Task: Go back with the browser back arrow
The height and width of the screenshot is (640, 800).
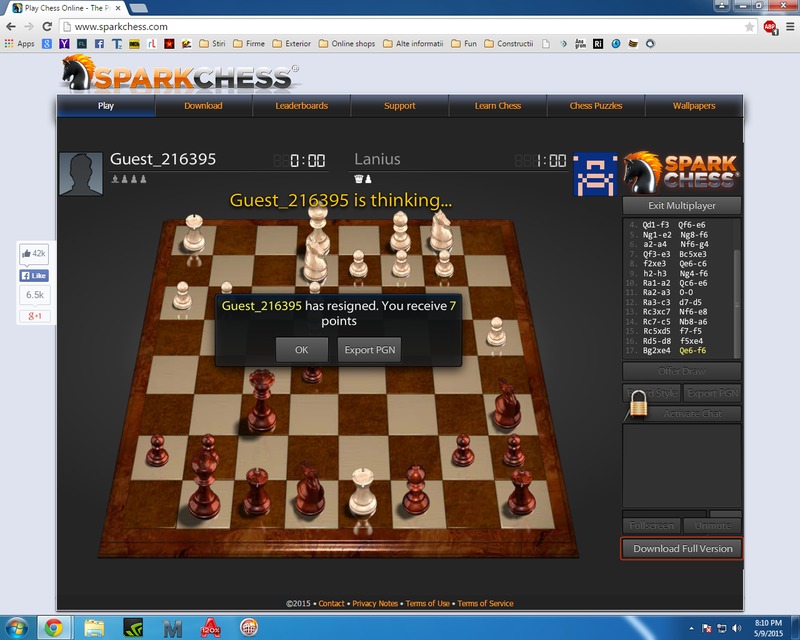Action: [x=11, y=27]
